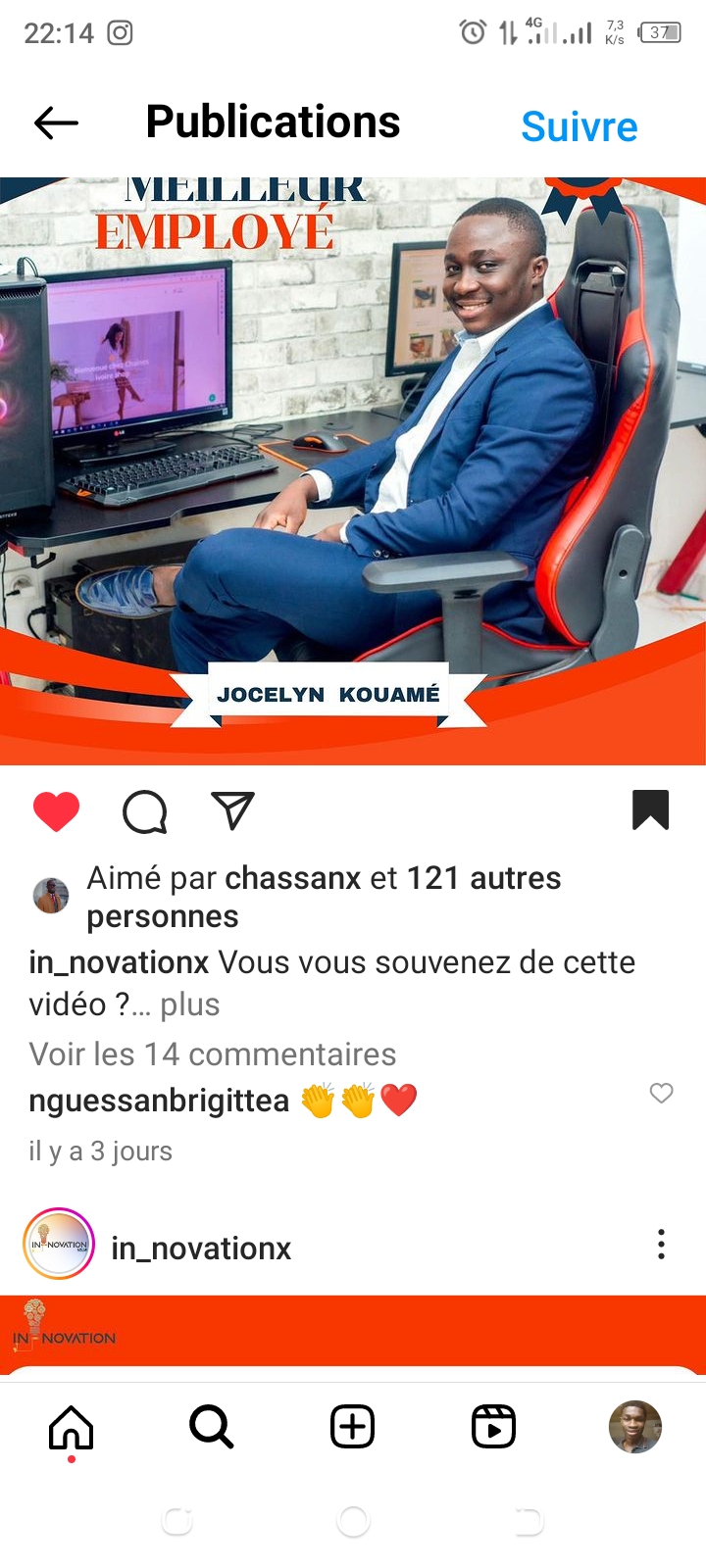Open three-dot menu for in_novationx post

[662, 1245]
